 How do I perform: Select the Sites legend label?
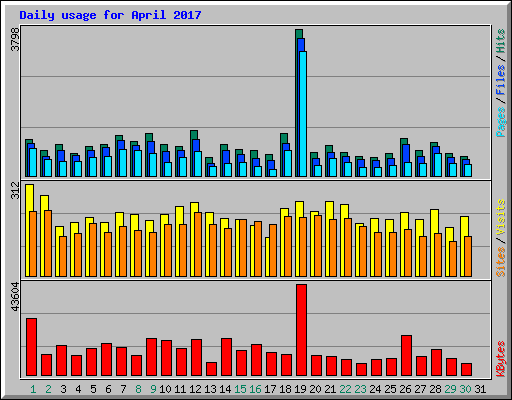500,262
